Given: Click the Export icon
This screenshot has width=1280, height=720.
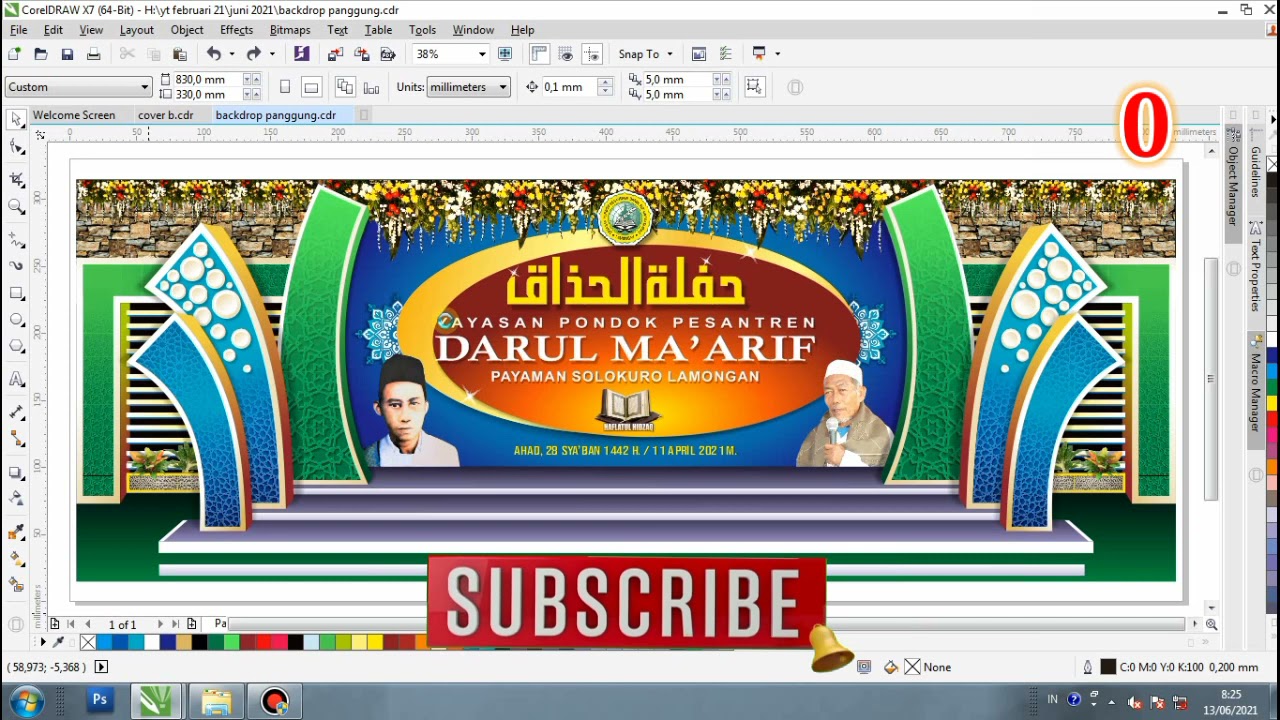Looking at the screenshot, I should 361,54.
